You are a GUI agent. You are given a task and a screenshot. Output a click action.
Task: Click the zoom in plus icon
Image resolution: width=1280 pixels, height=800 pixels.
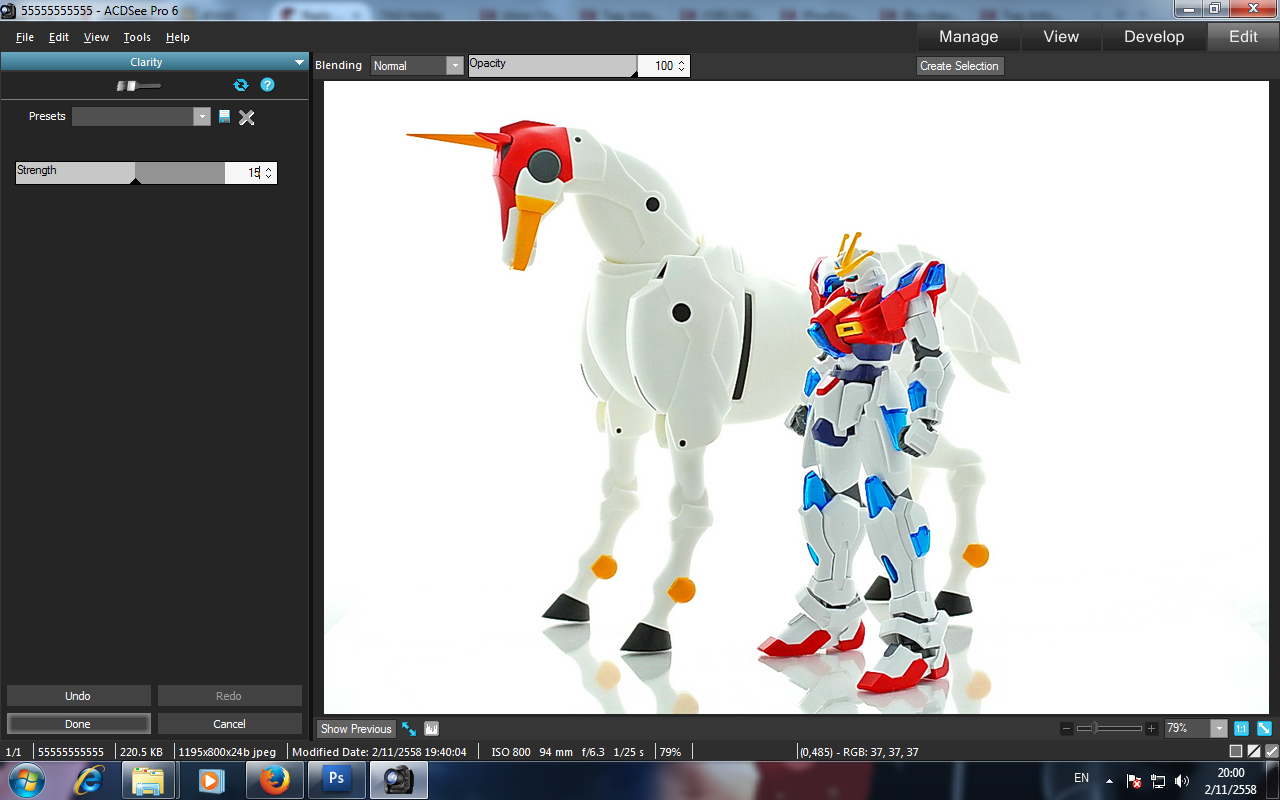[1152, 729]
